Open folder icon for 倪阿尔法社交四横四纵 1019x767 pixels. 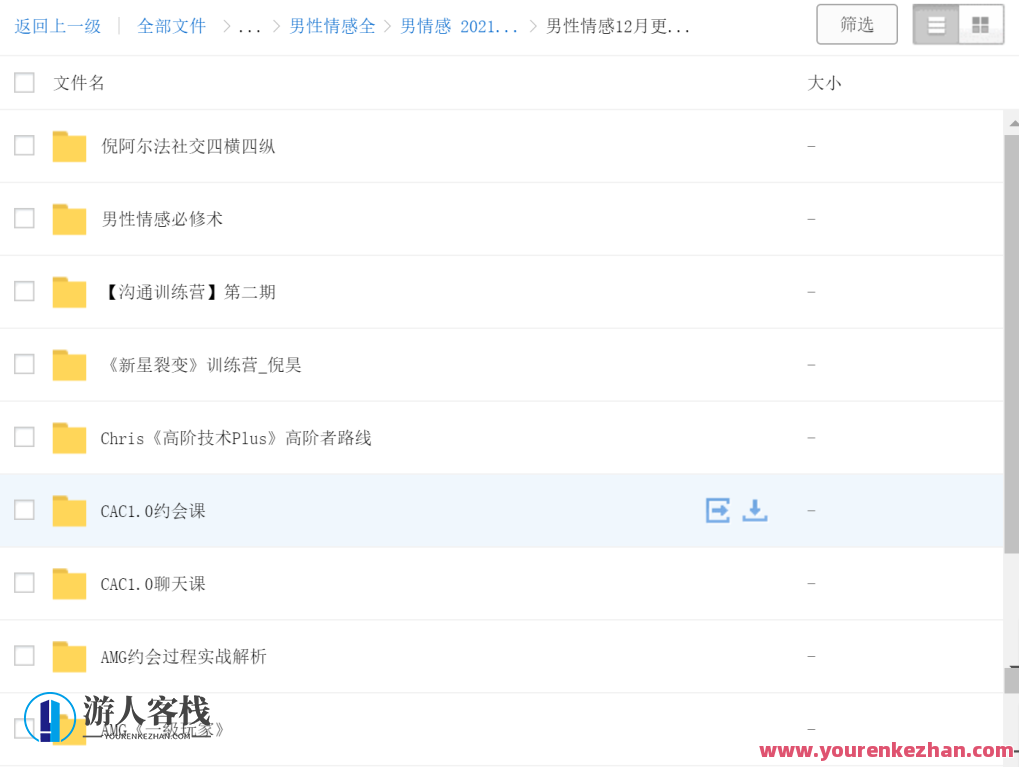70,146
